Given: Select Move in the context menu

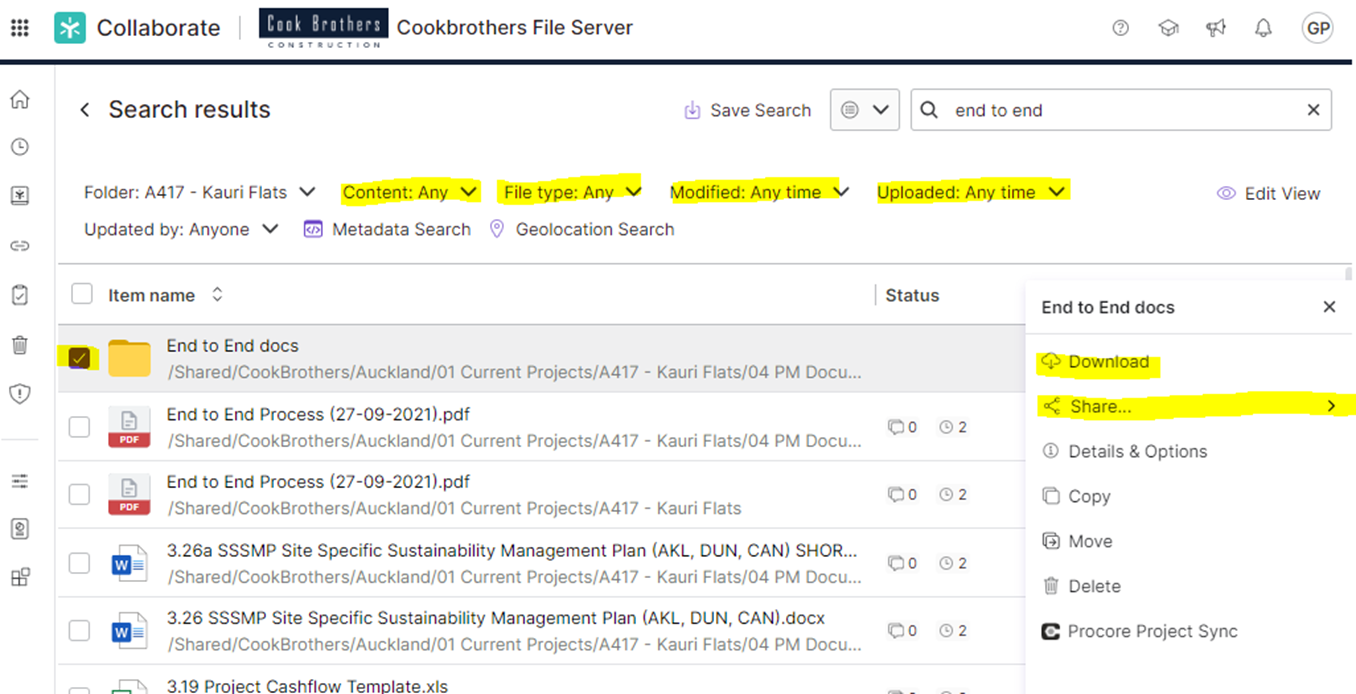Looking at the screenshot, I should 1078,541.
